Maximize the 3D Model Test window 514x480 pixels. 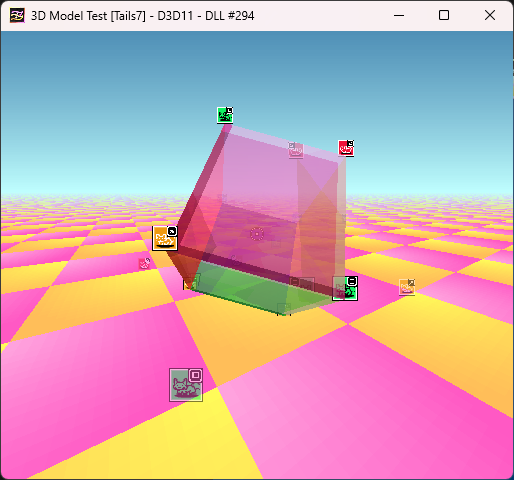(x=444, y=15)
